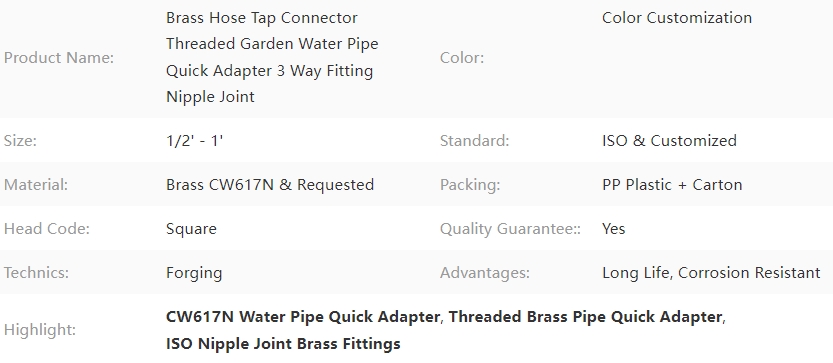Select Brass CW617N & Requested text
Screen dimensions: 833x363
pyautogui.click(x=270, y=185)
